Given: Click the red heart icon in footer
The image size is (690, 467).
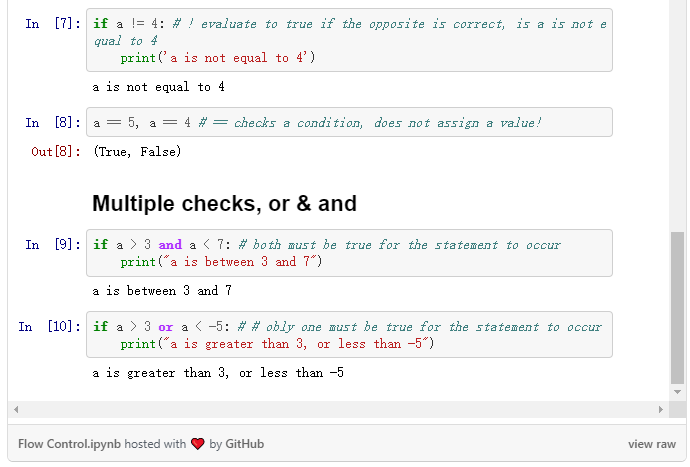Looking at the screenshot, I should (197, 444).
